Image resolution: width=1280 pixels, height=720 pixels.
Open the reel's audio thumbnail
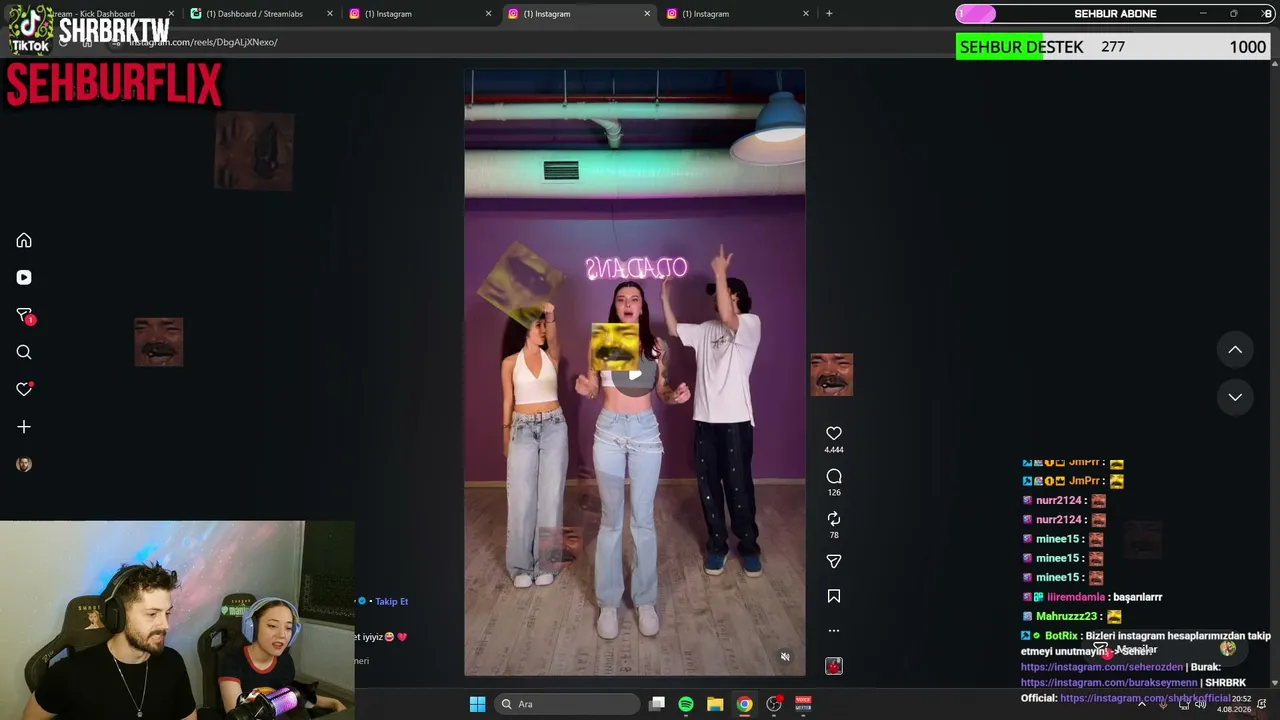click(834, 666)
